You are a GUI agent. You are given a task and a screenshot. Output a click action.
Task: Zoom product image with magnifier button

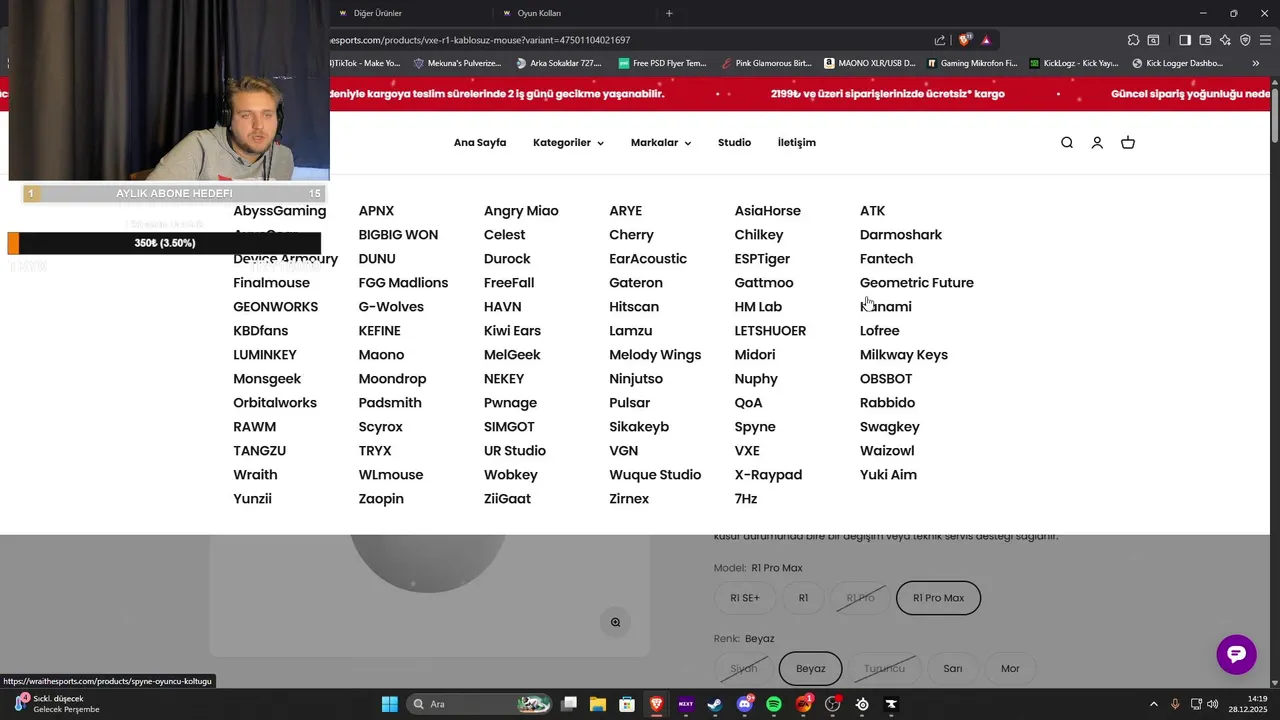616,622
